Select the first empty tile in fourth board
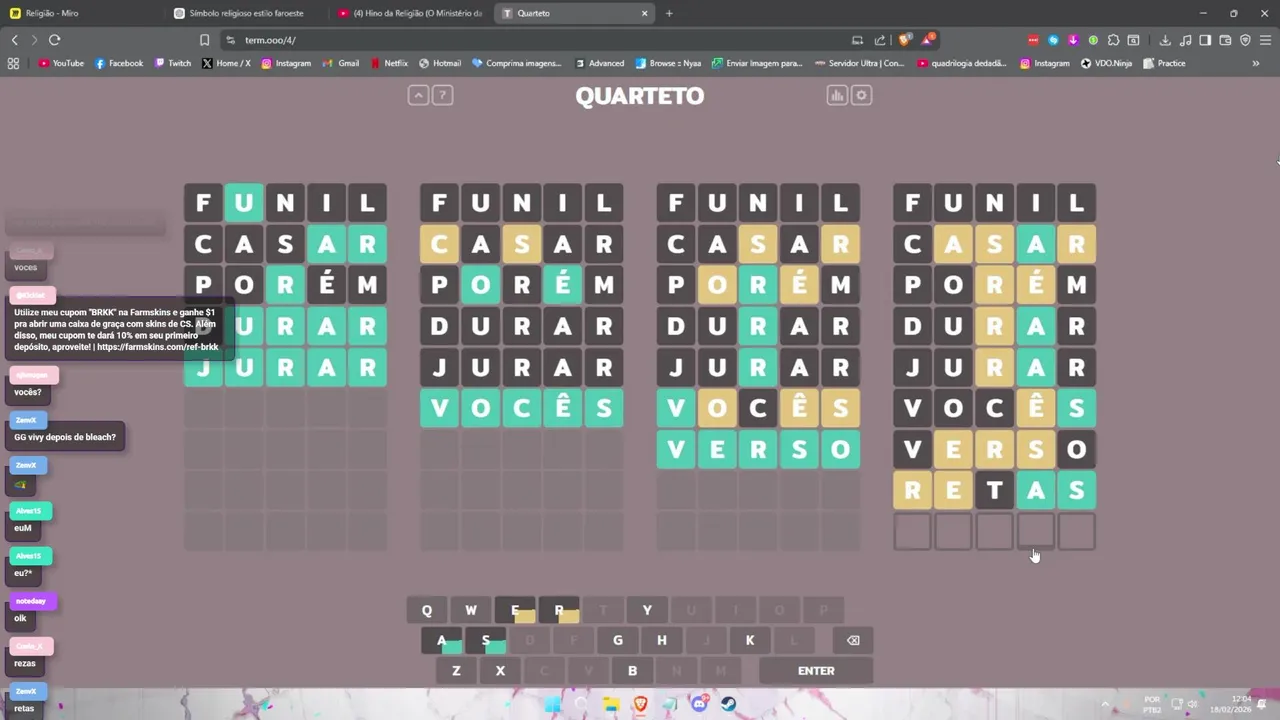 point(912,531)
